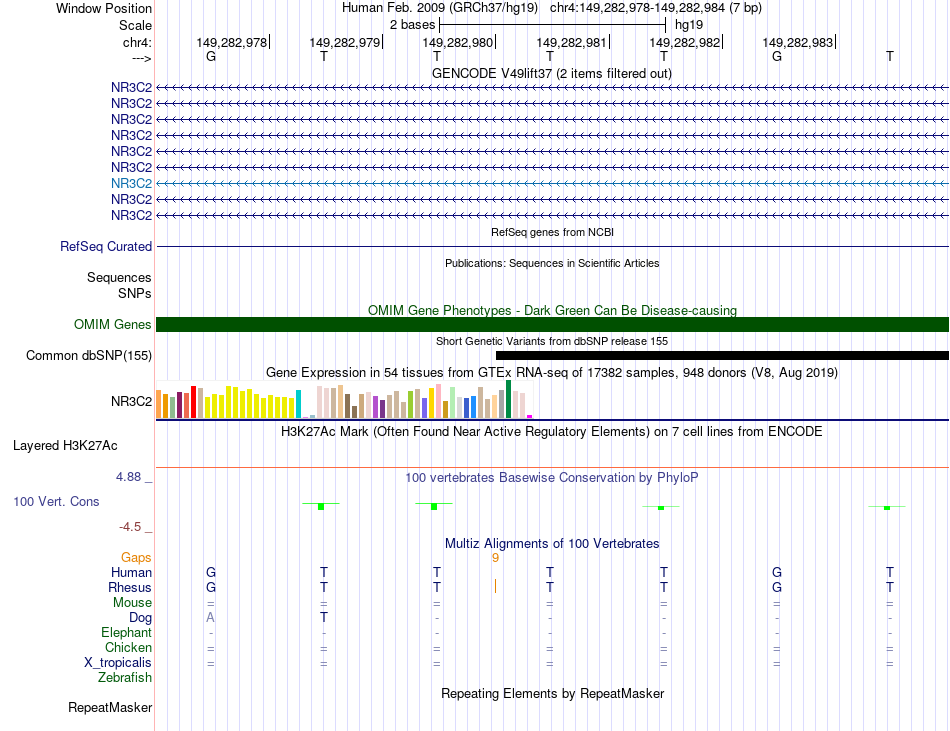Image resolution: width=950 pixels, height=731 pixels.
Task: Click the Layered H3K27Ac track label
Action: [x=65, y=446]
